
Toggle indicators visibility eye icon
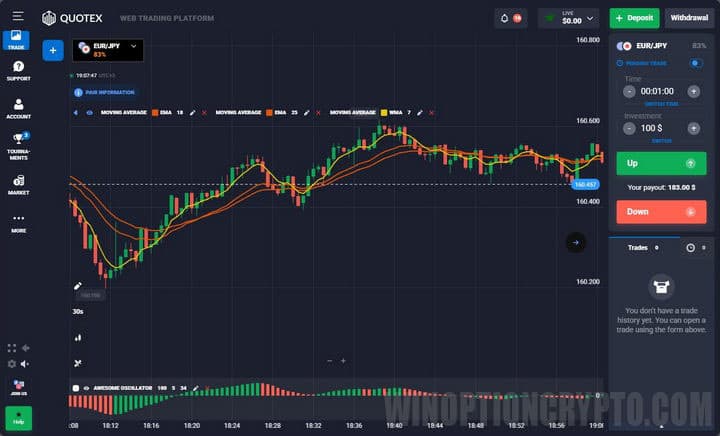click(90, 112)
